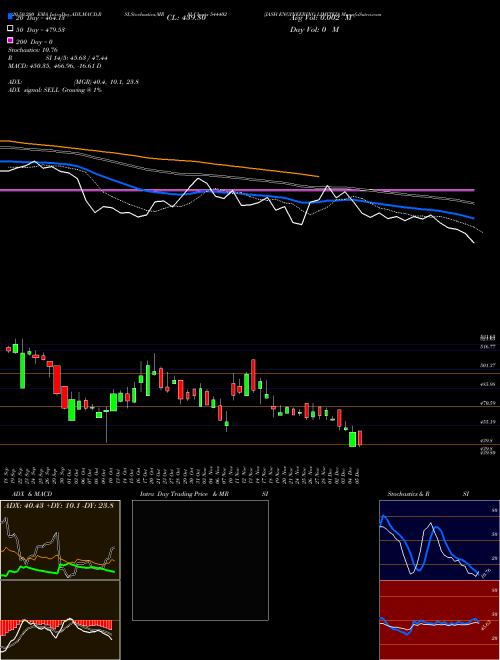Click the 'Stochastics: 10.76' readout
Viewport: 500px width, 660px height.
click(x=33, y=50)
